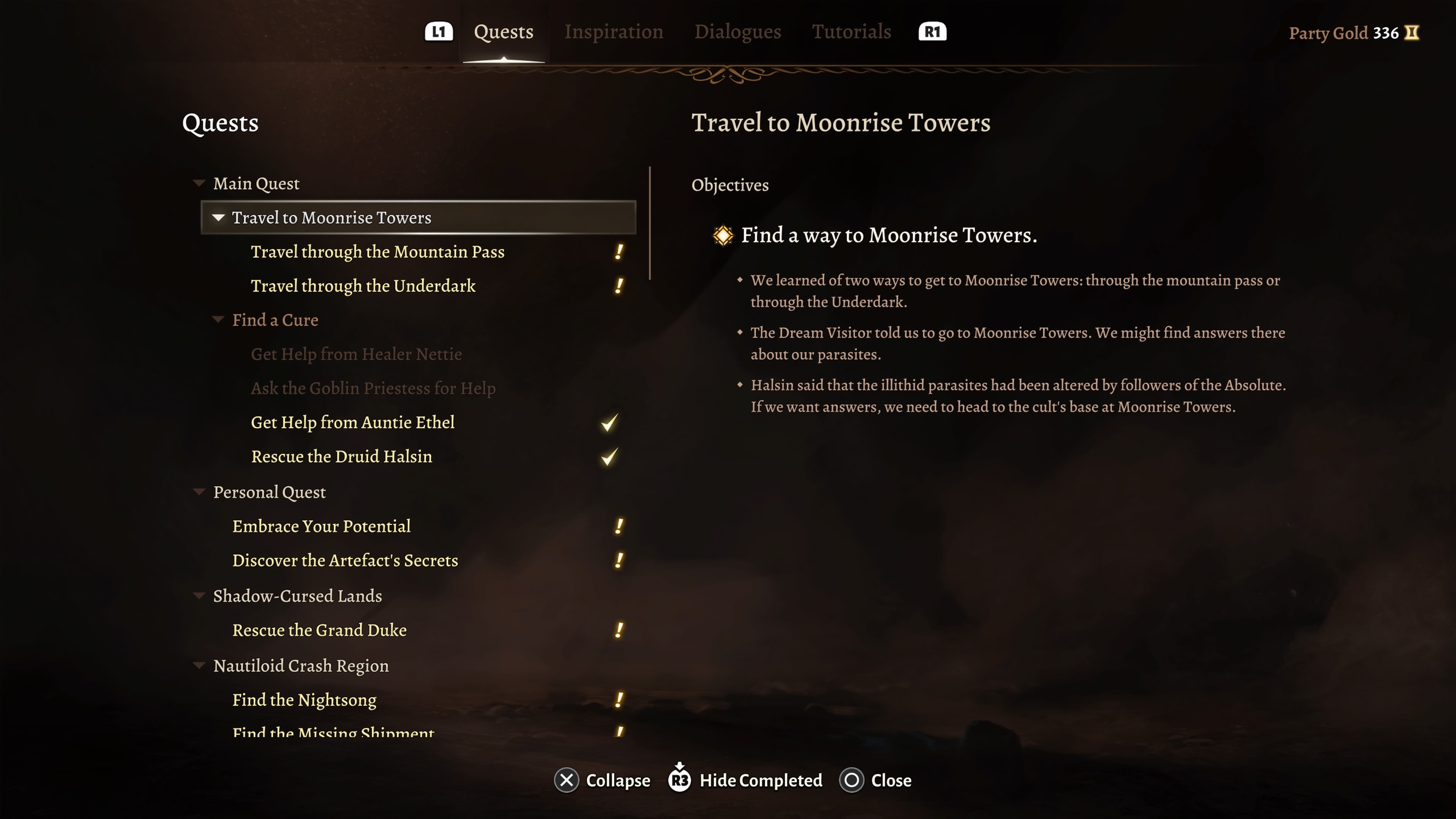Viewport: 1456px width, 819px height.
Task: Click the exclamation icon beside Find the Nightsong
Action: point(620,700)
